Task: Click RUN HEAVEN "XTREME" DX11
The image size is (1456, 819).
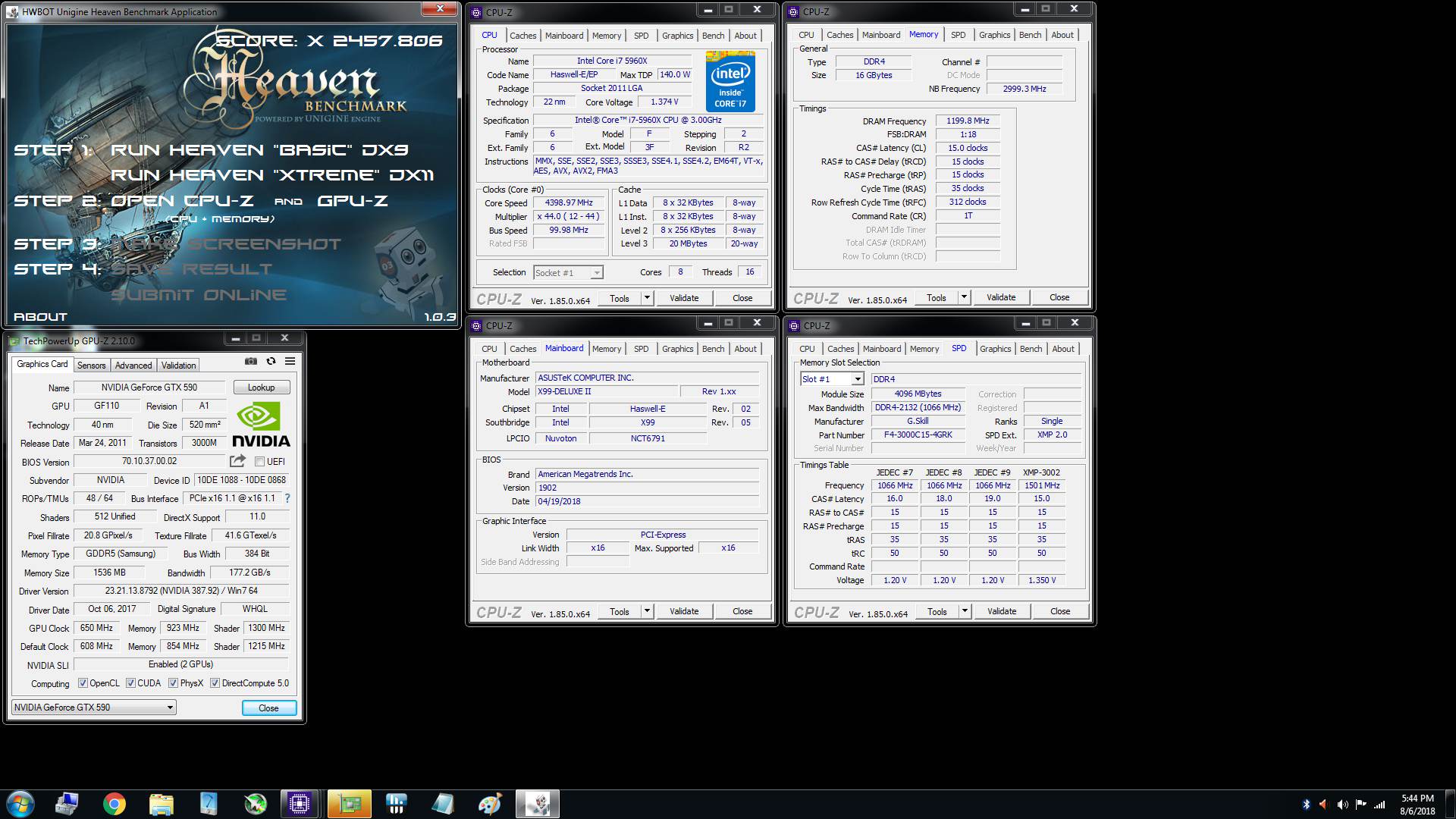Action: [x=272, y=175]
